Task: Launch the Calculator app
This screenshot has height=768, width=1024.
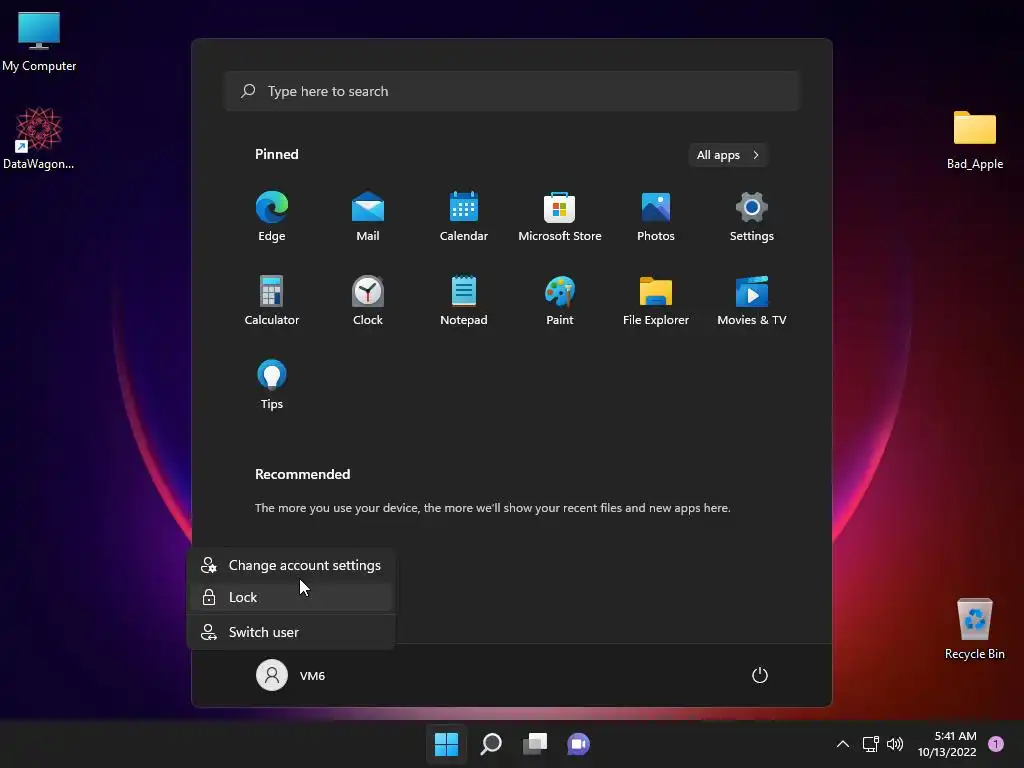Action: 272,300
